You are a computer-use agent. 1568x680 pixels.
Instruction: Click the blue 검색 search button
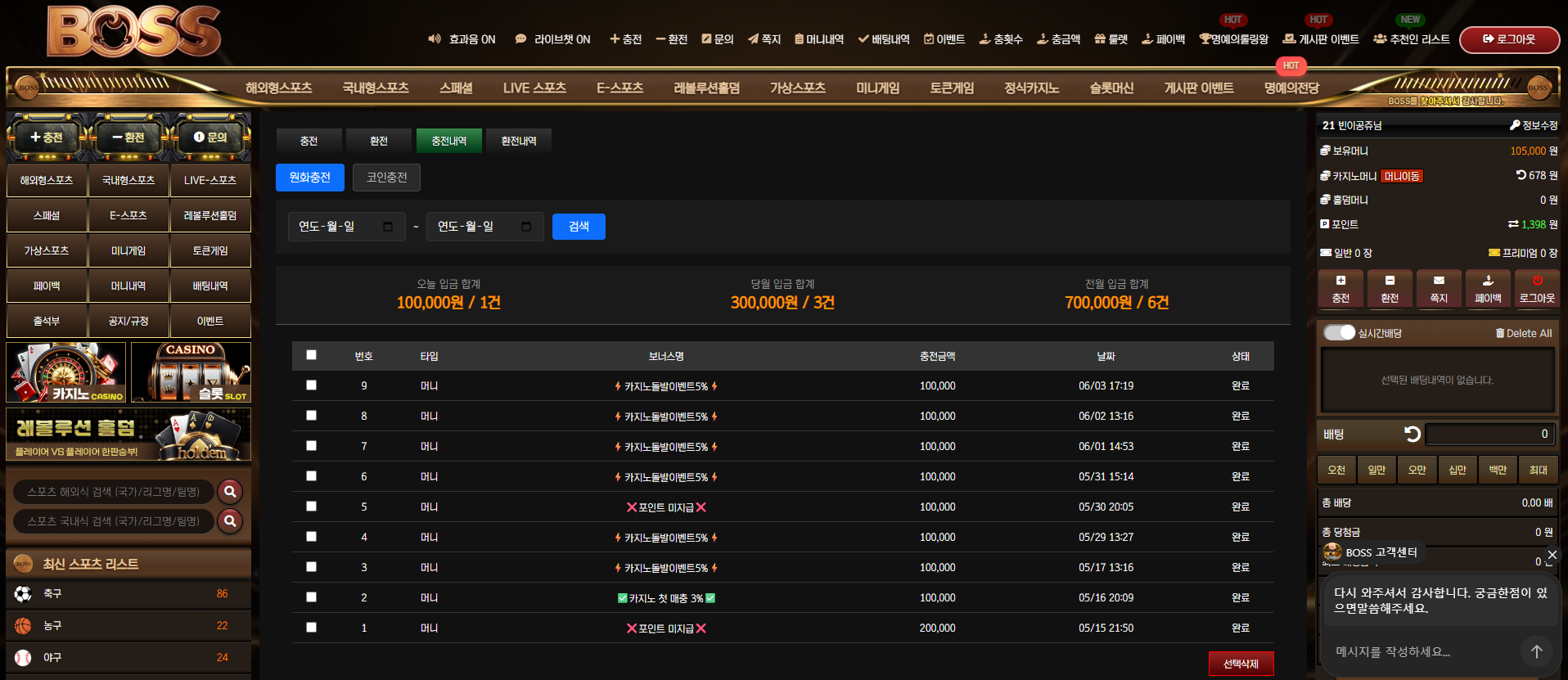(579, 227)
